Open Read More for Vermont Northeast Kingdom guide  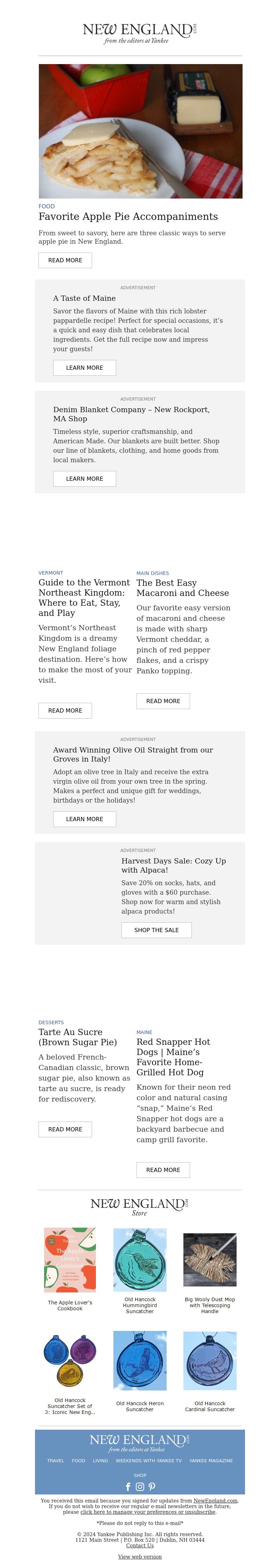coord(65,710)
